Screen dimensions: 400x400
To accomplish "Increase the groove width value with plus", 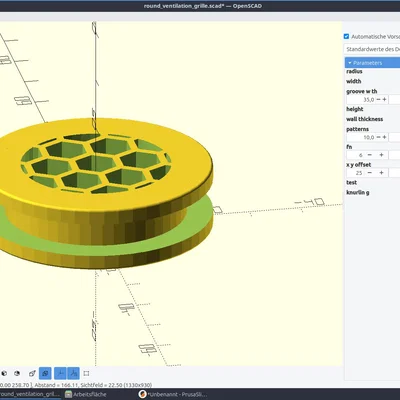I will [x=384, y=99].
